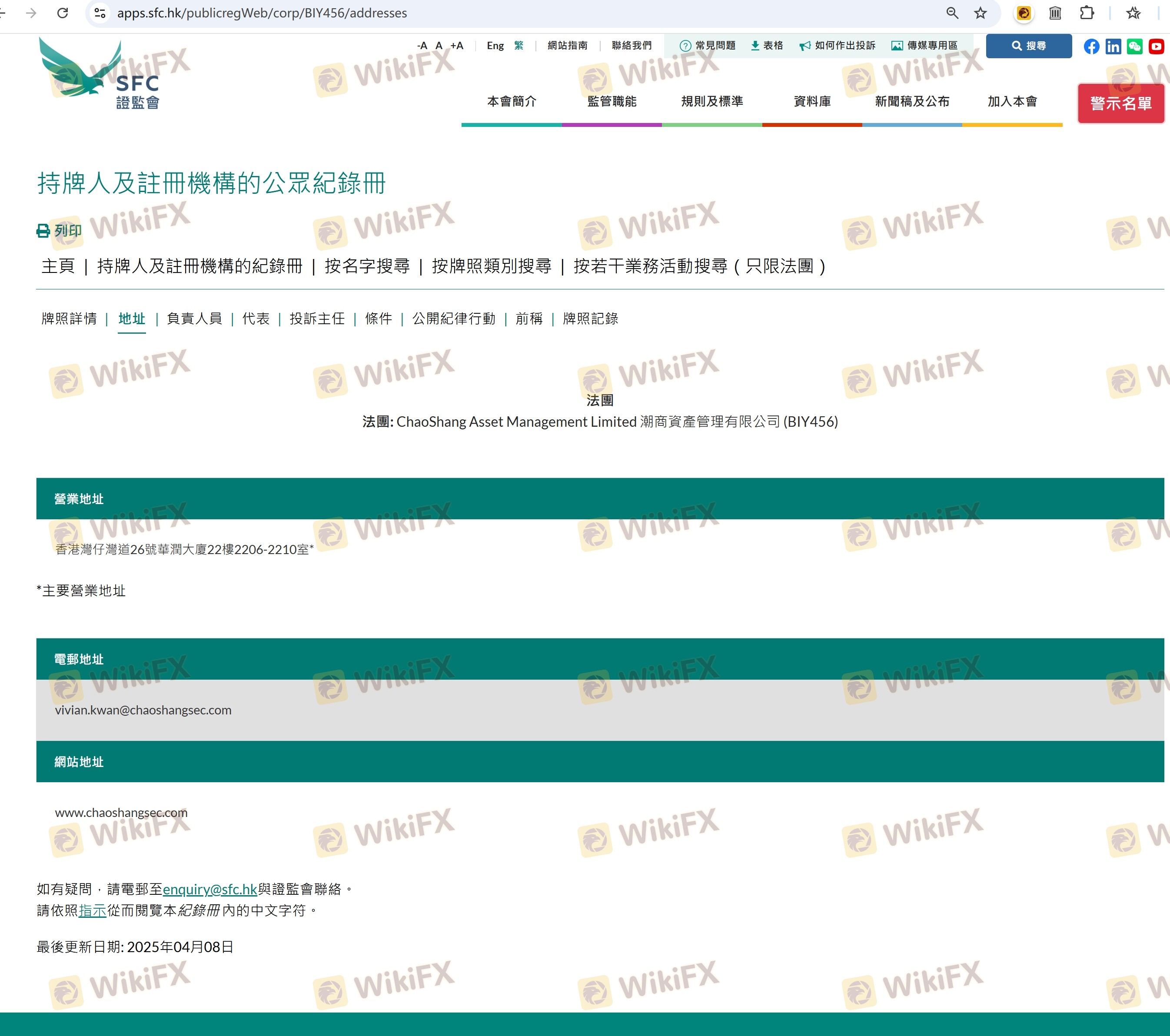This screenshot has height=1036, width=1170.
Task: Bookmark page with the star icon
Action: 980,13
